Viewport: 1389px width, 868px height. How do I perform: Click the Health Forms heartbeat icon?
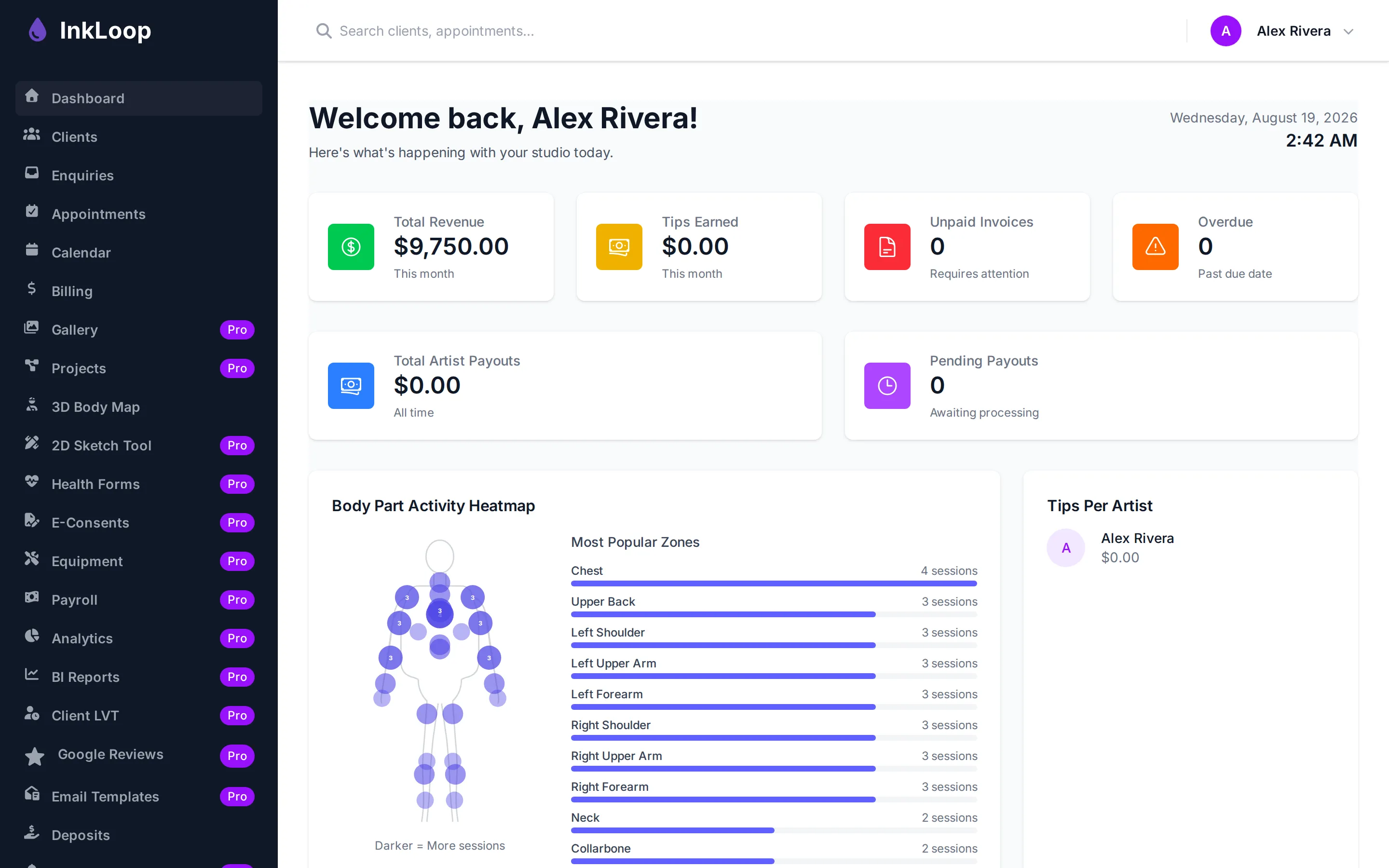tap(32, 481)
